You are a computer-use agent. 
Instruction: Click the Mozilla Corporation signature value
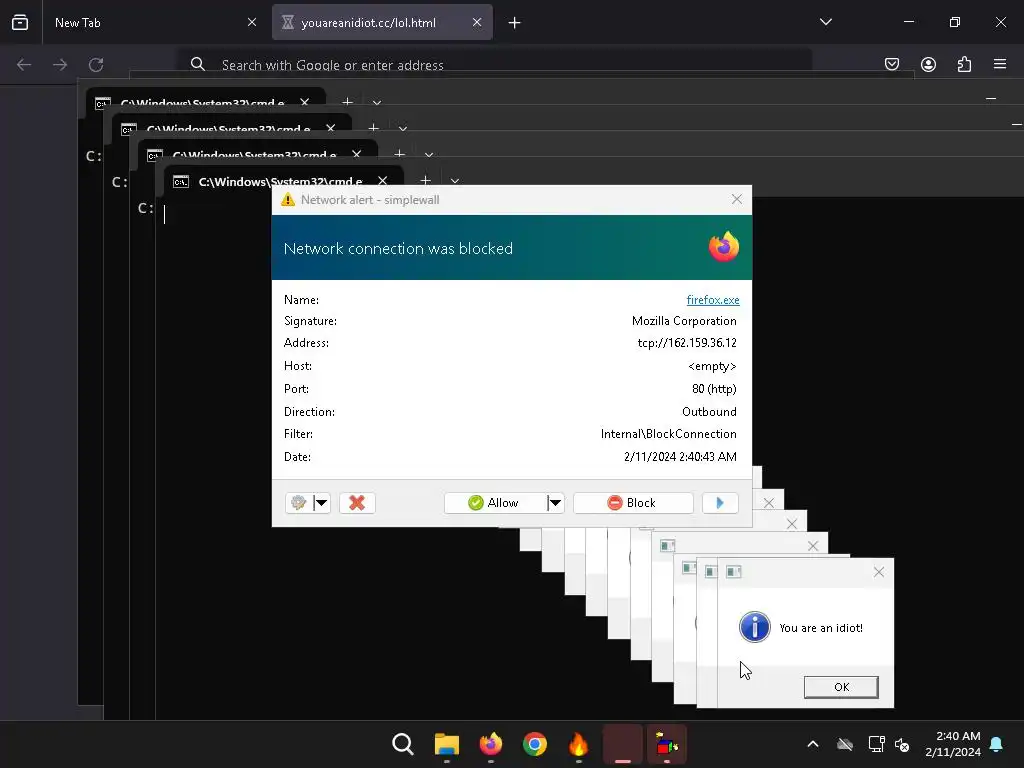pos(684,321)
